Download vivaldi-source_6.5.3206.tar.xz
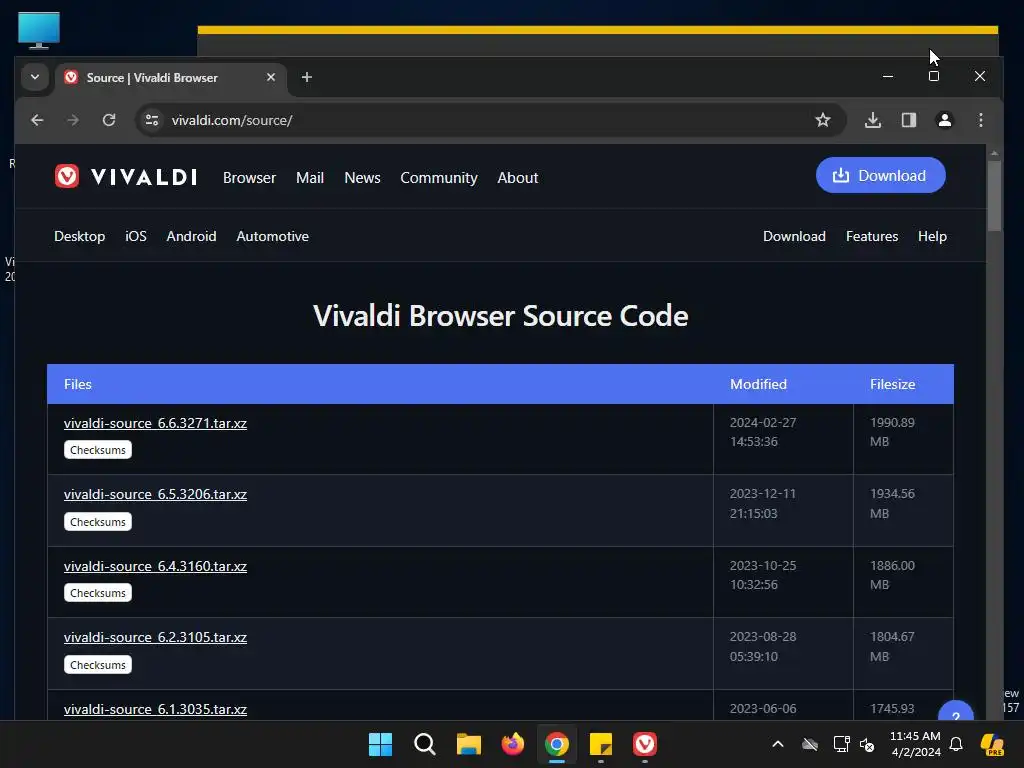 point(155,494)
